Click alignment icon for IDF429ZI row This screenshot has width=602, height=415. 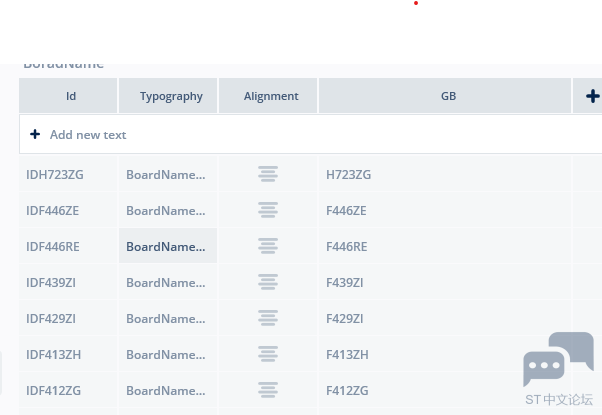click(267, 319)
